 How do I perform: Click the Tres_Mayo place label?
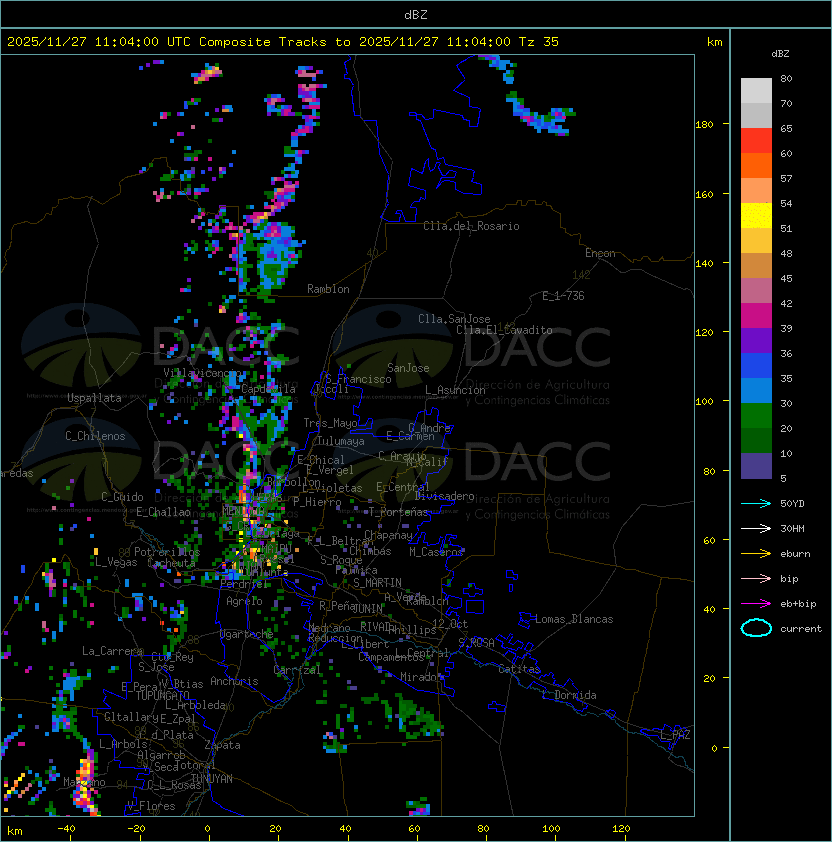click(x=330, y=423)
